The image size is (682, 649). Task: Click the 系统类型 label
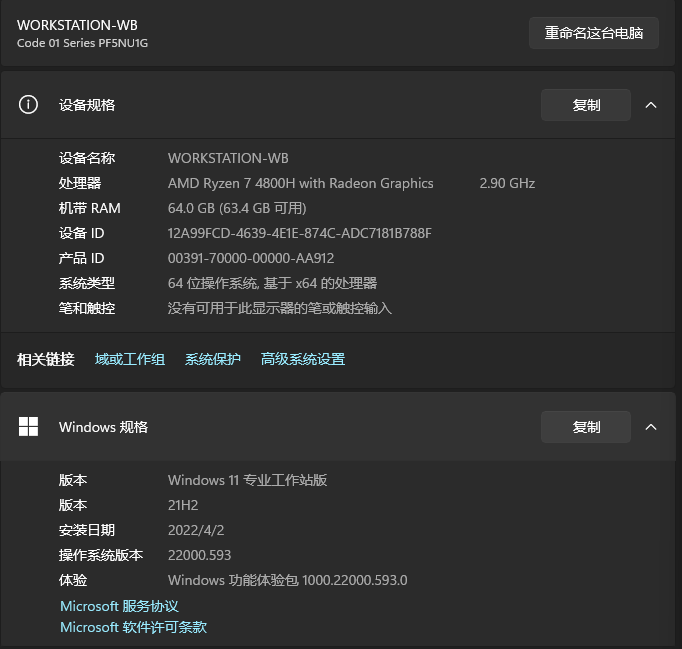point(87,283)
